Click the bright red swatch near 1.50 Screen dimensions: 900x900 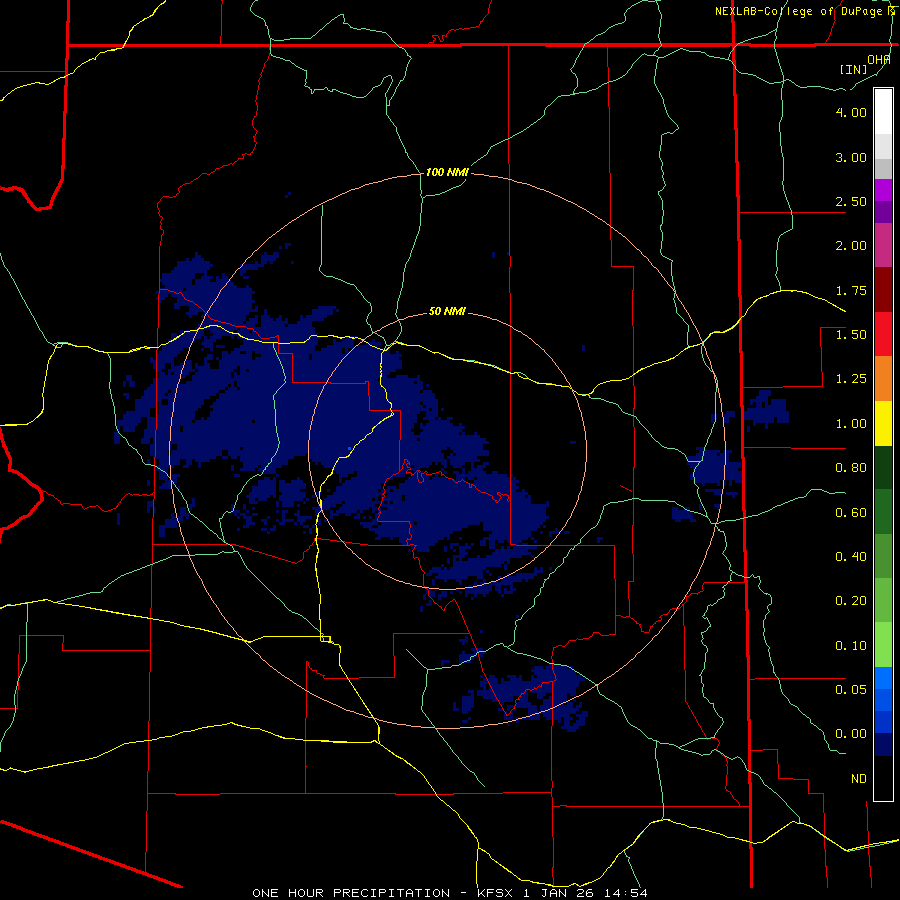coord(883,334)
